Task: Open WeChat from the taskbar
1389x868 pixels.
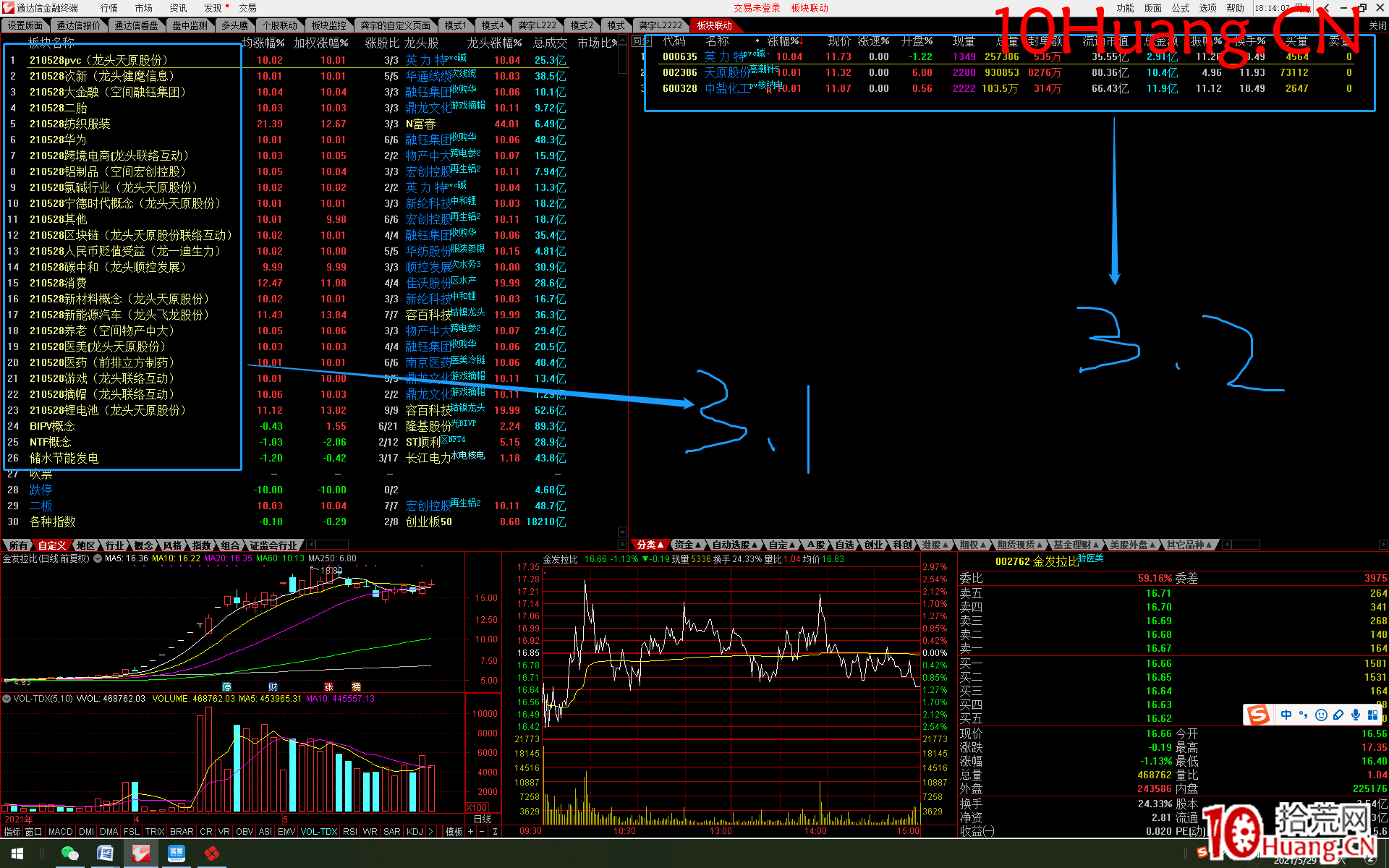Action: tap(69, 854)
